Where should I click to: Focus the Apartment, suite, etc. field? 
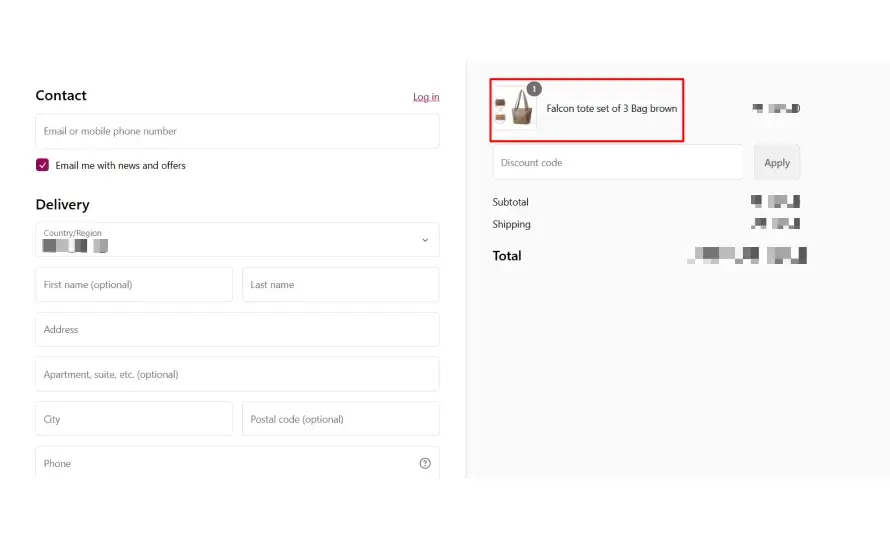[237, 374]
